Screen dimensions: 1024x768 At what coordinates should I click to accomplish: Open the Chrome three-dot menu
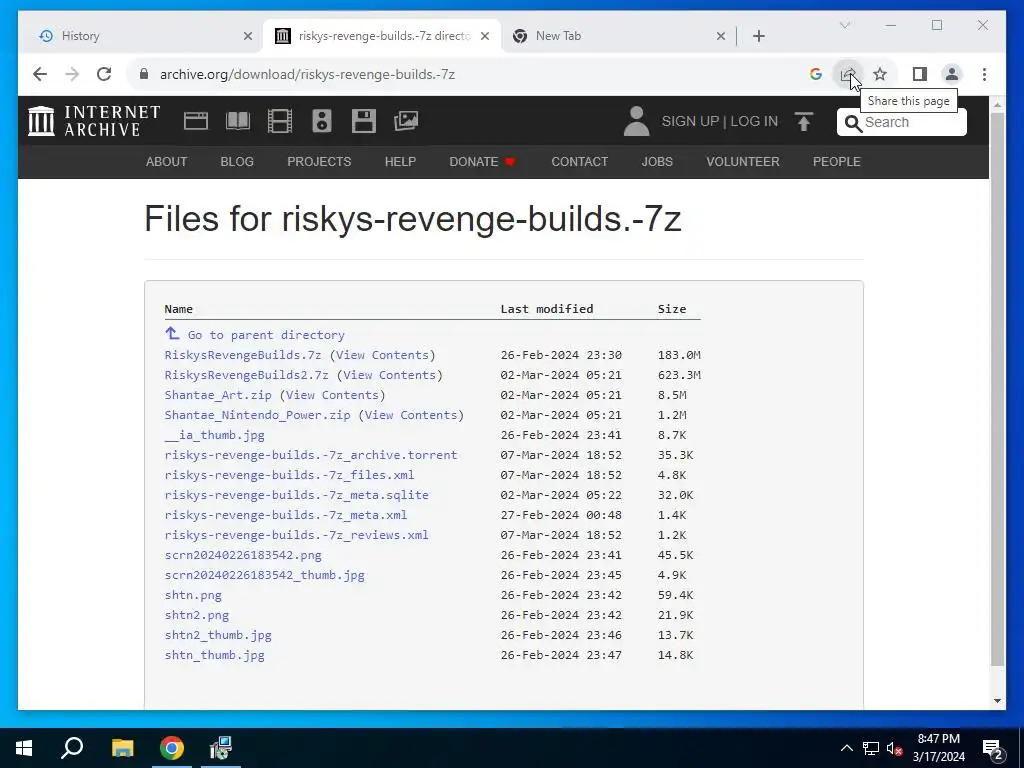pyautogui.click(x=984, y=74)
